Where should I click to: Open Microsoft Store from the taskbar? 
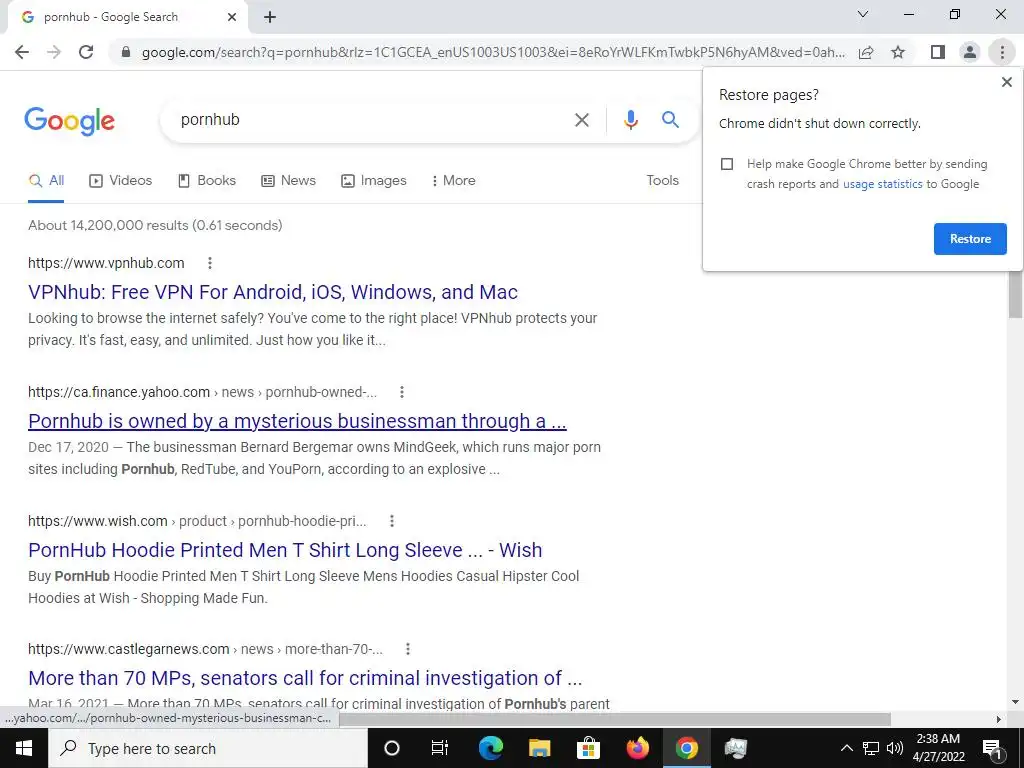[588, 748]
